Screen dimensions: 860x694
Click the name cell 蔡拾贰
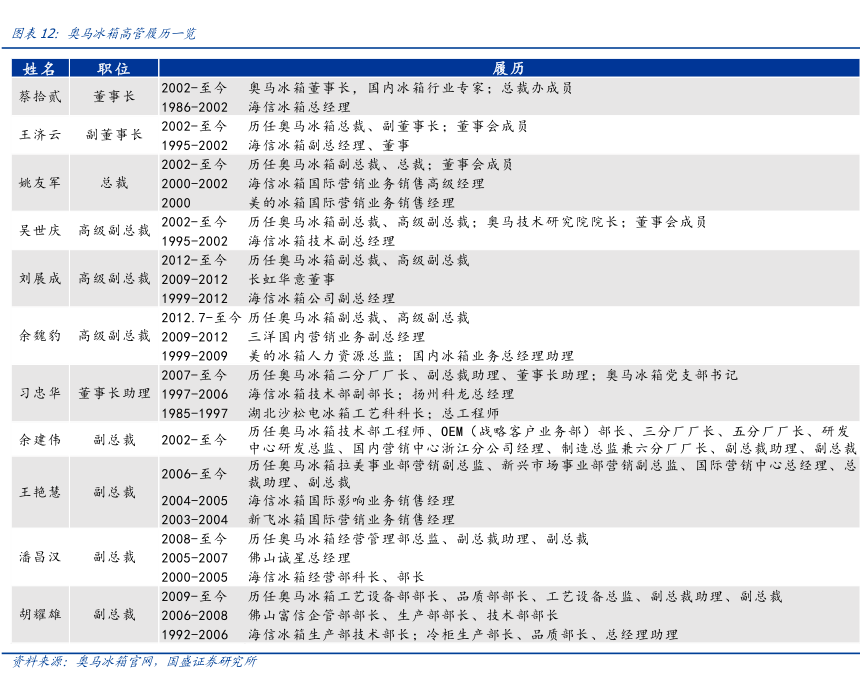click(40, 97)
